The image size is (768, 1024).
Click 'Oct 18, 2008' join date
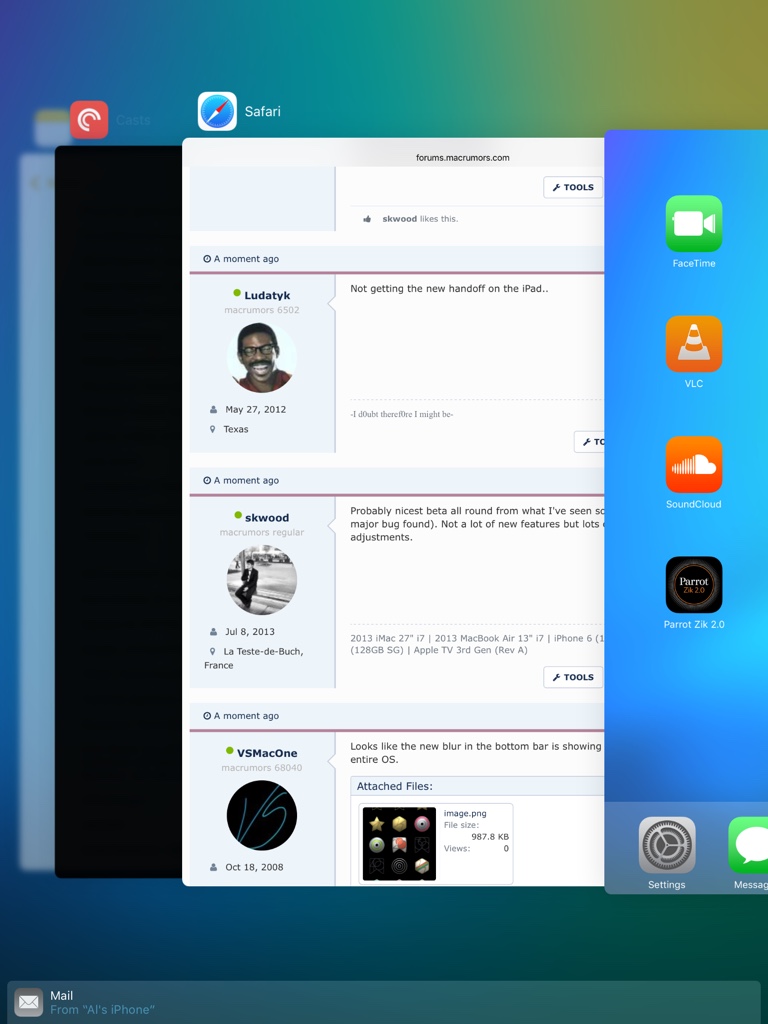pos(254,867)
